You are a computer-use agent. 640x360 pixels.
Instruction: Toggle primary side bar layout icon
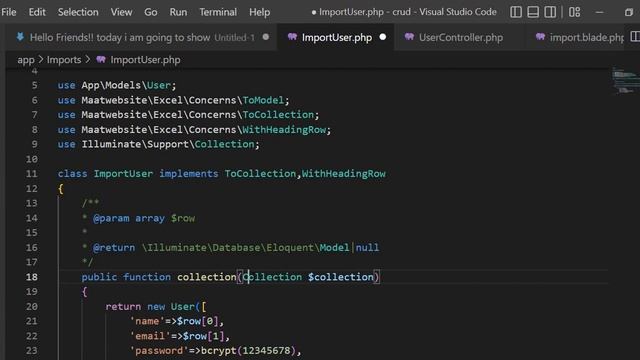(516, 12)
